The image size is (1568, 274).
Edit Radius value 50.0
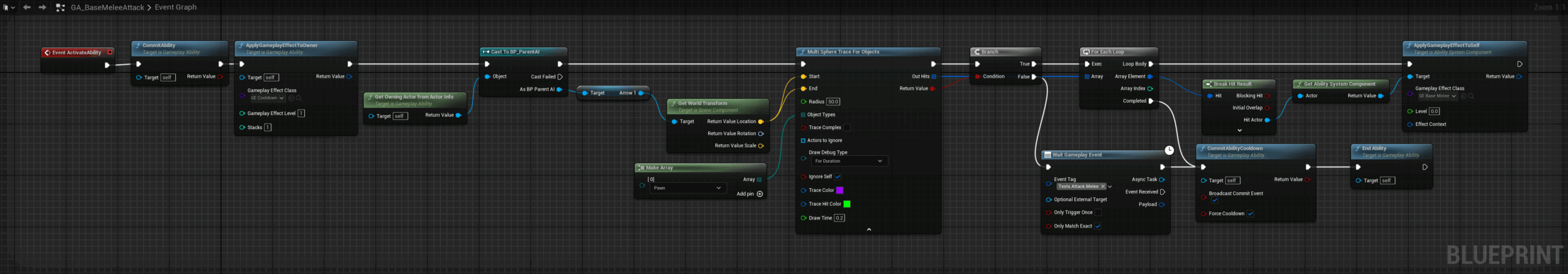(833, 102)
